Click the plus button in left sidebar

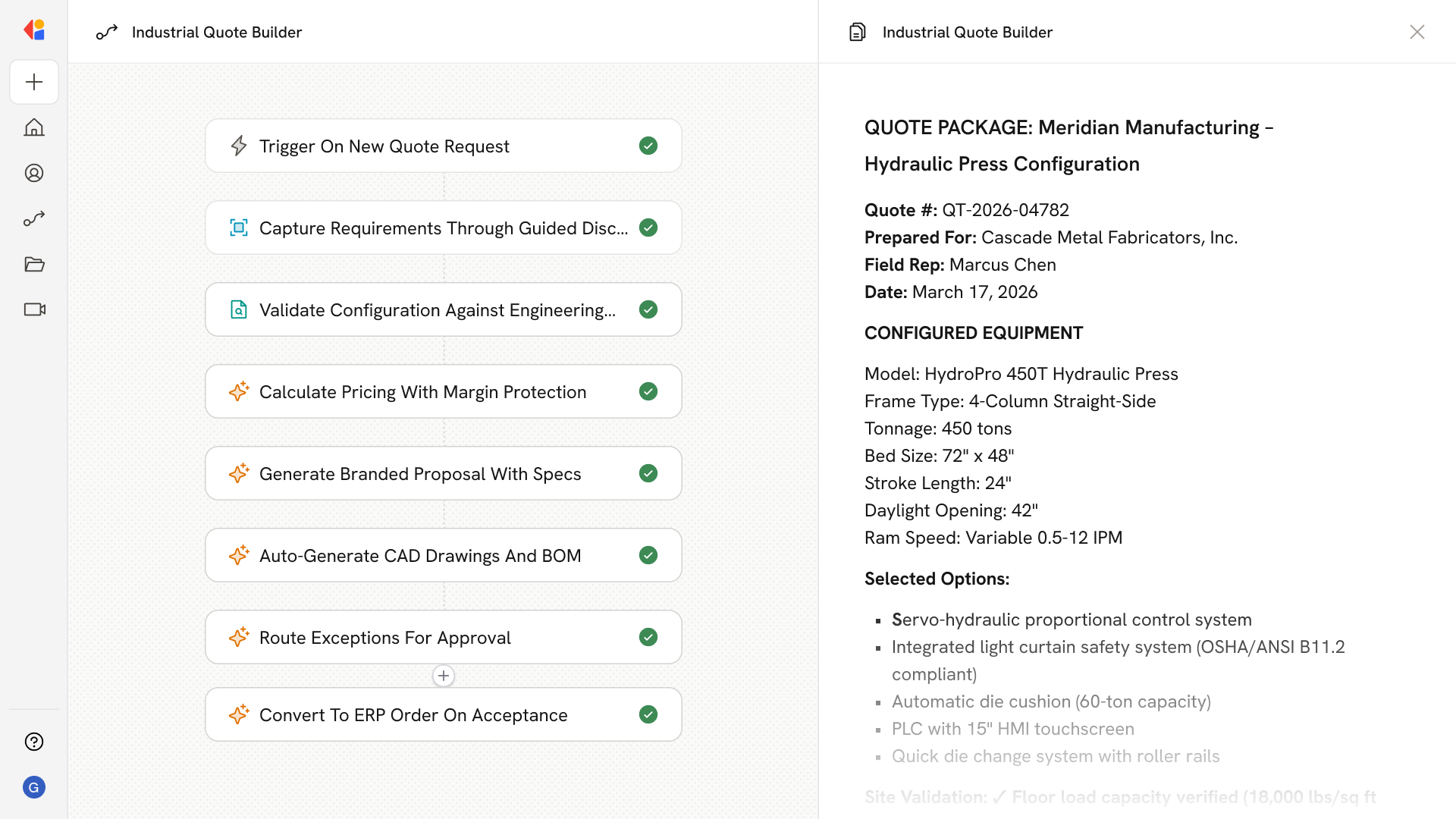pos(34,82)
